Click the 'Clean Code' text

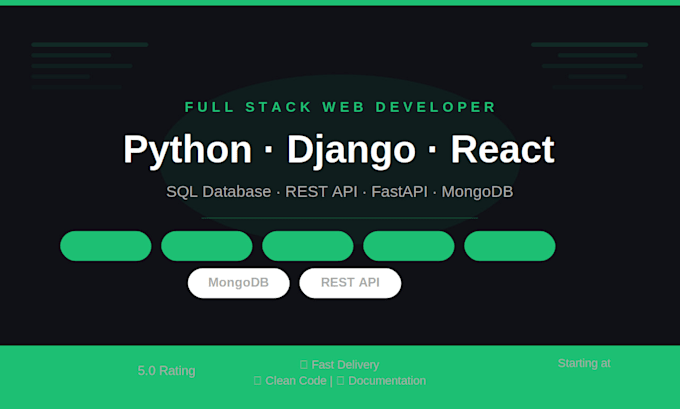(296, 381)
